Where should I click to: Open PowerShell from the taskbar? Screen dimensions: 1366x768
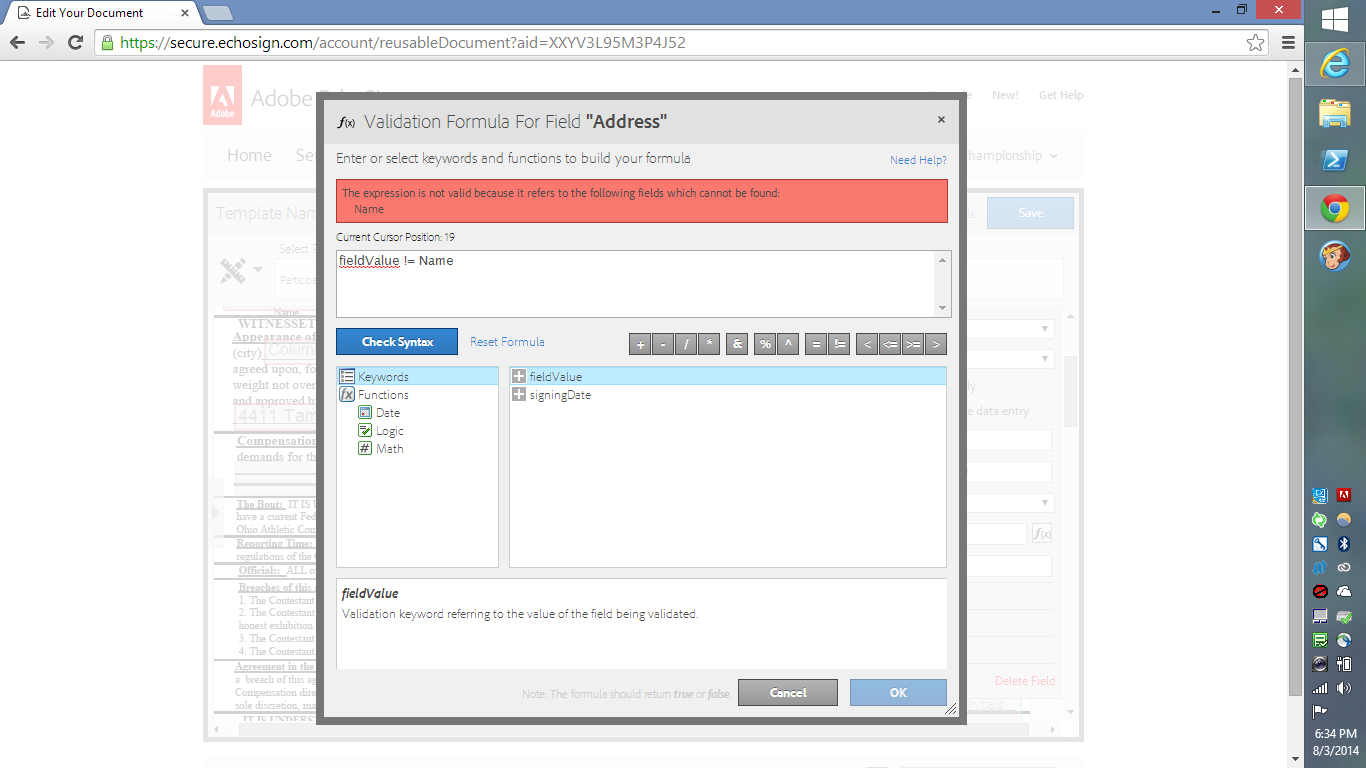tap(1335, 160)
